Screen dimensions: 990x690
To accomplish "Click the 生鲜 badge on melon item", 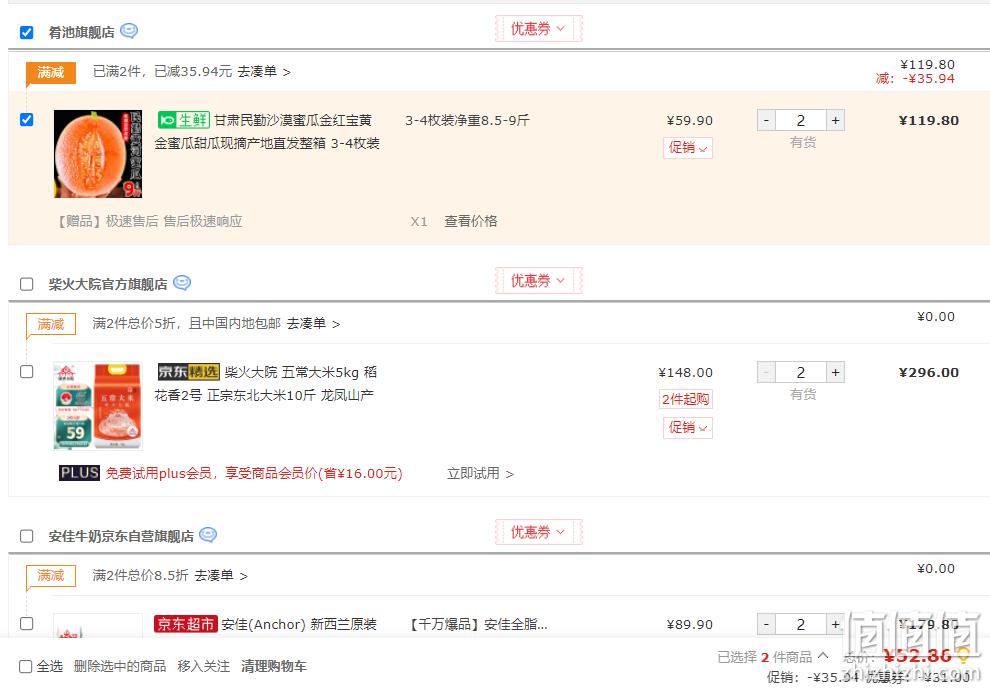I will [x=183, y=120].
